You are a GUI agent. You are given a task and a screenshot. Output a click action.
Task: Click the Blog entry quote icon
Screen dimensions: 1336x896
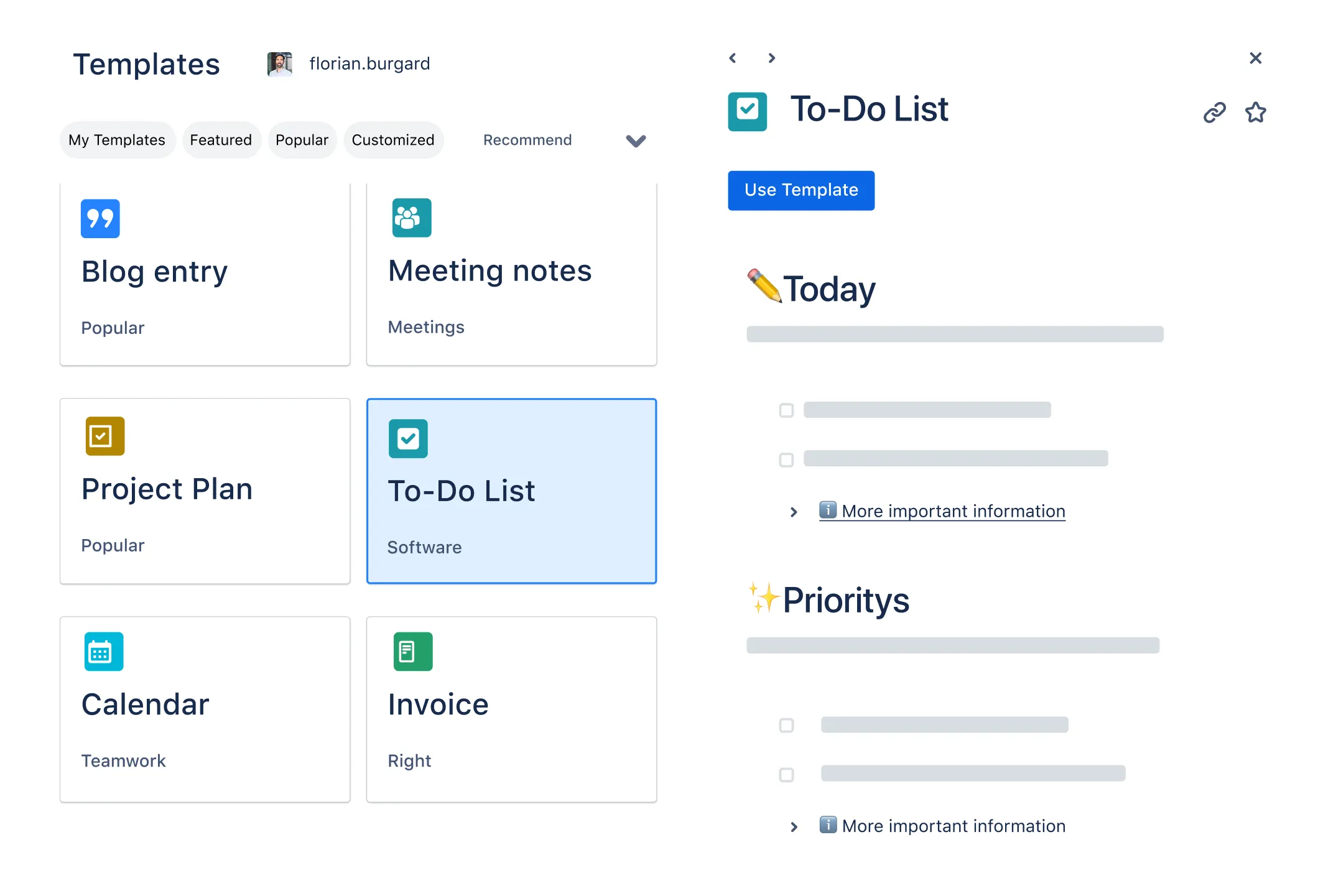point(100,218)
